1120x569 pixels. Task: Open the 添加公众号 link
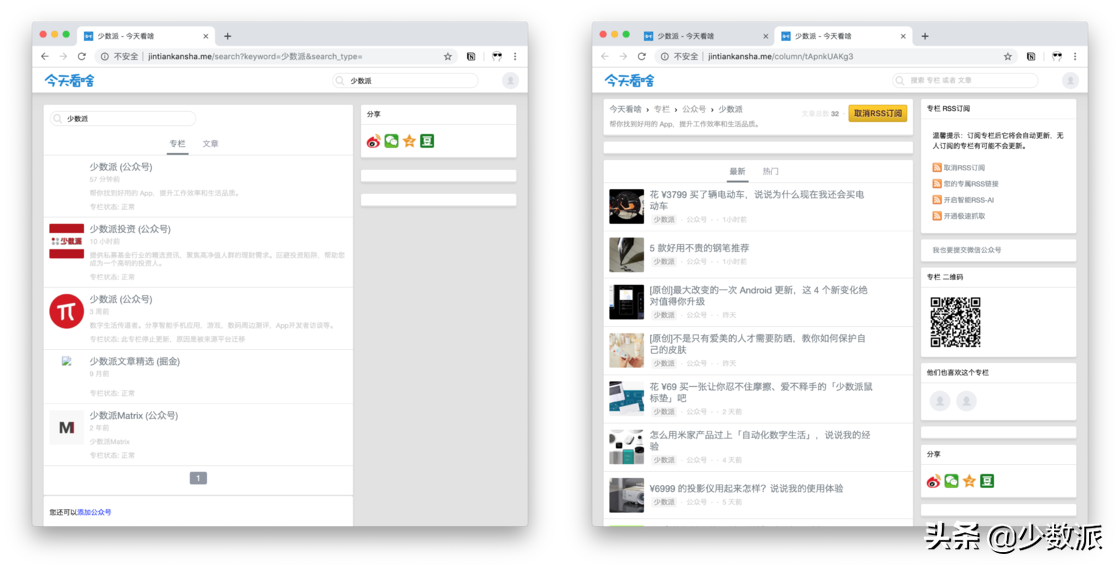(x=94, y=513)
